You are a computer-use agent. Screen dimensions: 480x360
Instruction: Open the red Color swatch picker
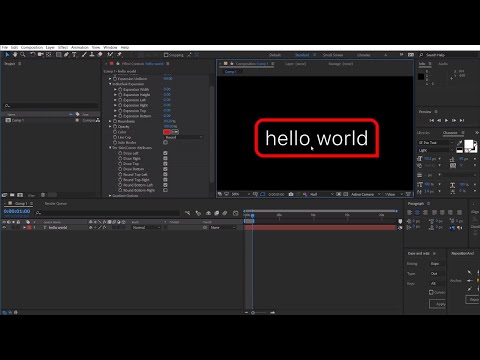[x=167, y=132]
